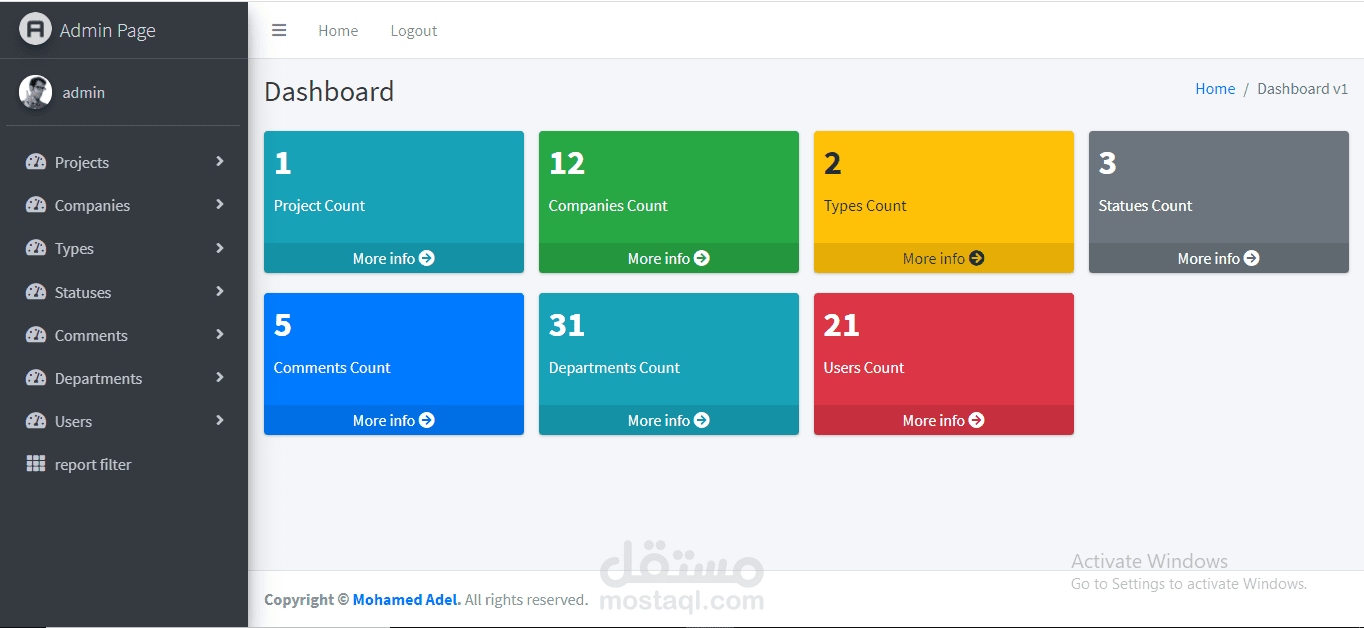Viewport: 1364px width, 628px height.
Task: Click the dashboard icon beside Statuses
Action: pos(36,292)
